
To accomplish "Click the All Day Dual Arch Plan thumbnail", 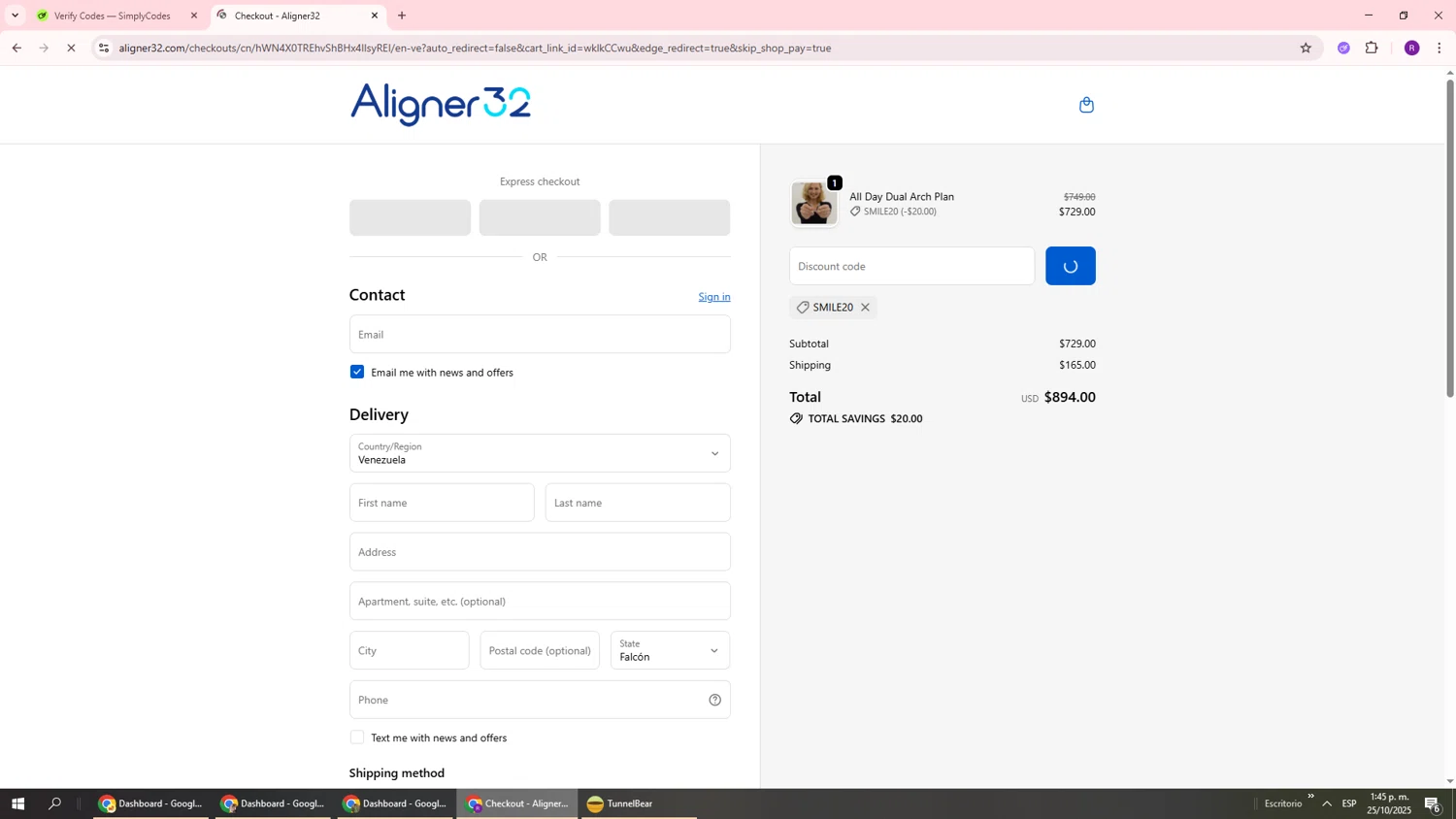I will [x=813, y=203].
